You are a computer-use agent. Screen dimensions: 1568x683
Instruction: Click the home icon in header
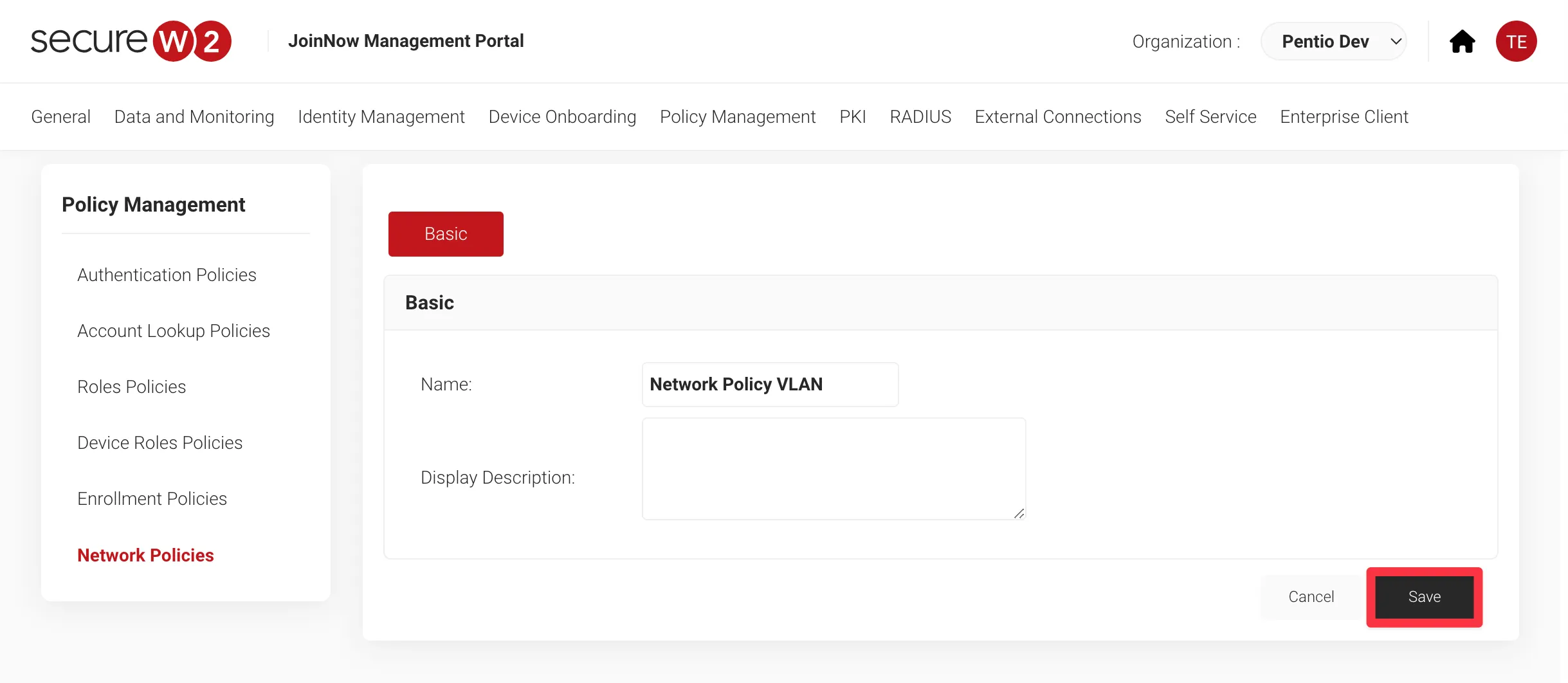pos(1462,42)
